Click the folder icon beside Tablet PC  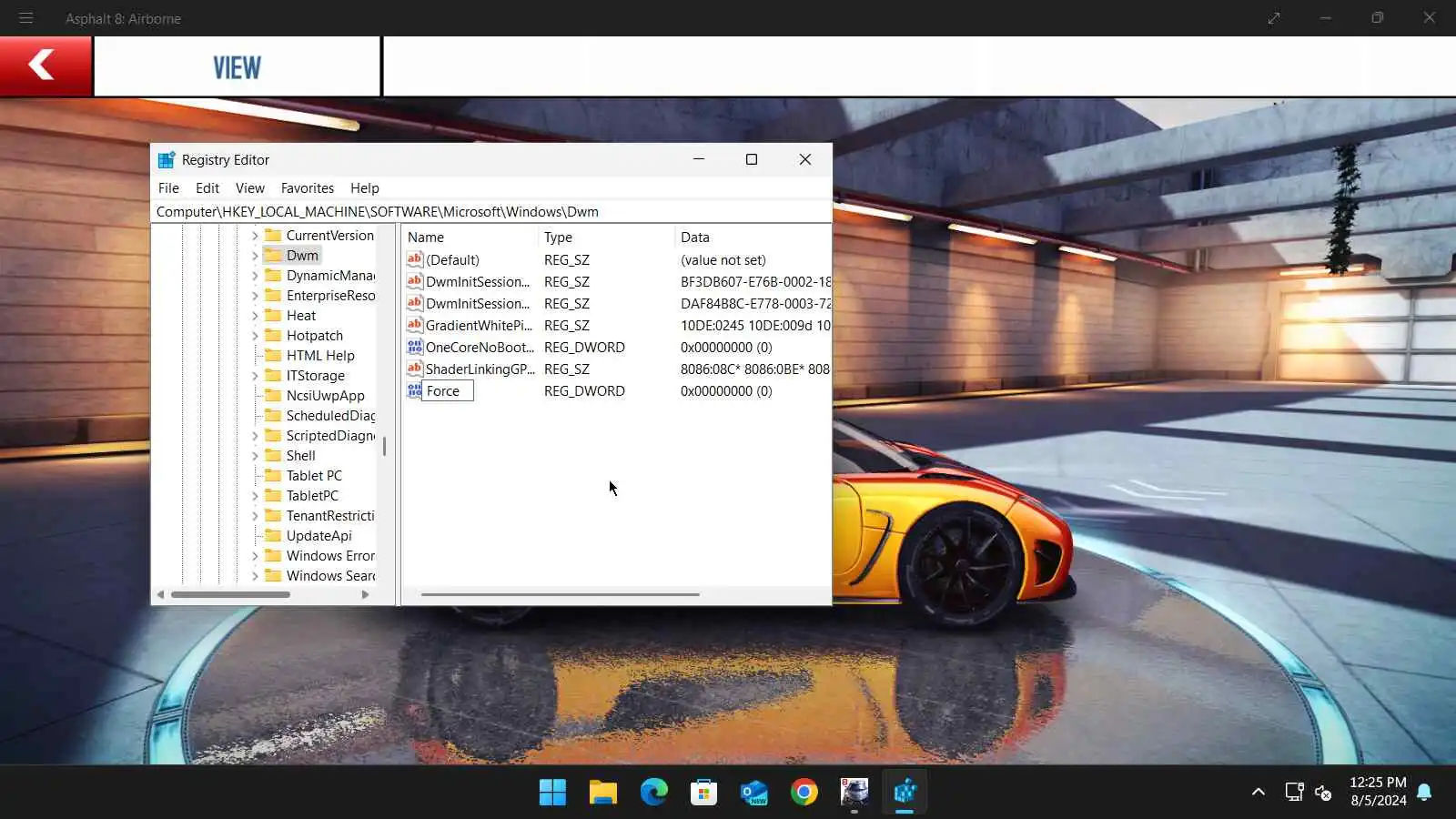pos(273,475)
